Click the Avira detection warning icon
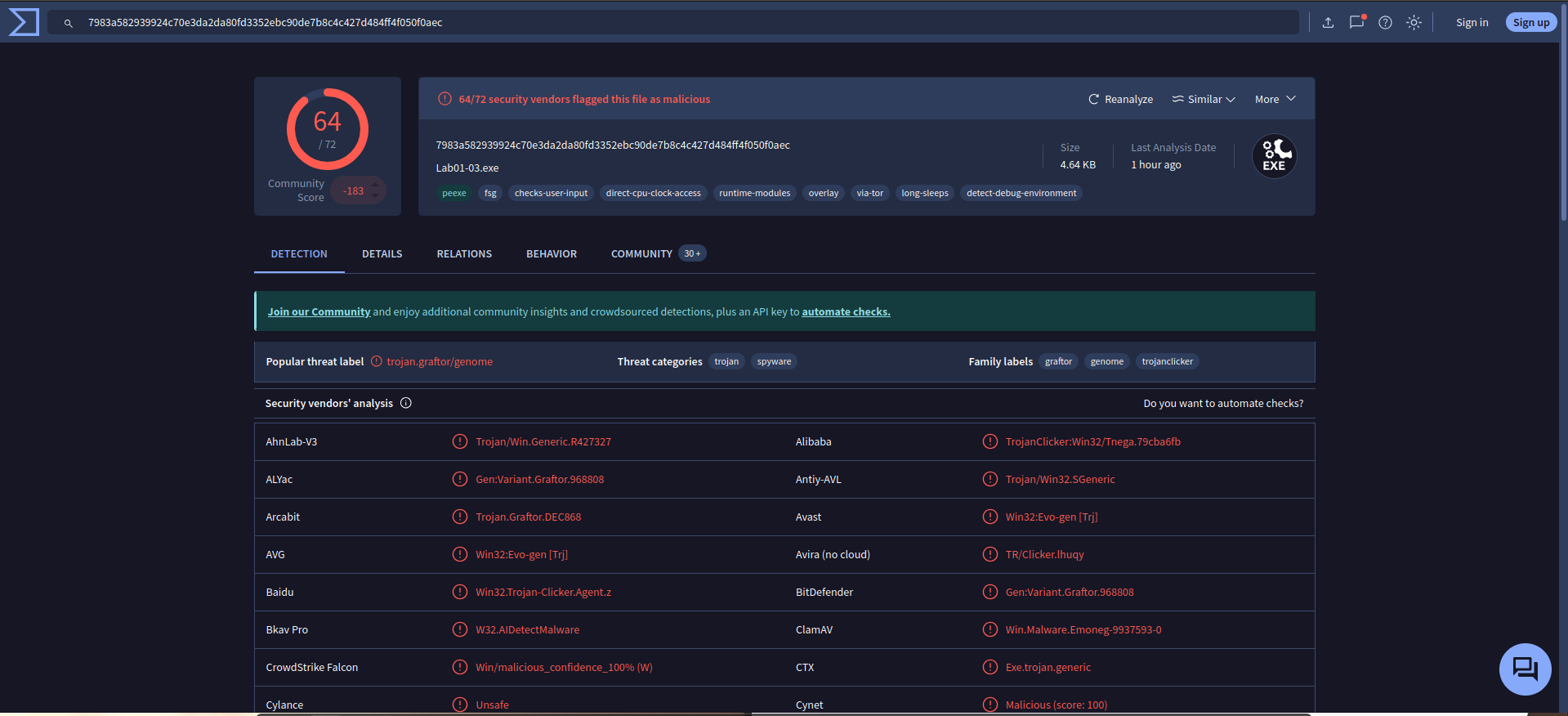1568x716 pixels. pyautogui.click(x=989, y=554)
